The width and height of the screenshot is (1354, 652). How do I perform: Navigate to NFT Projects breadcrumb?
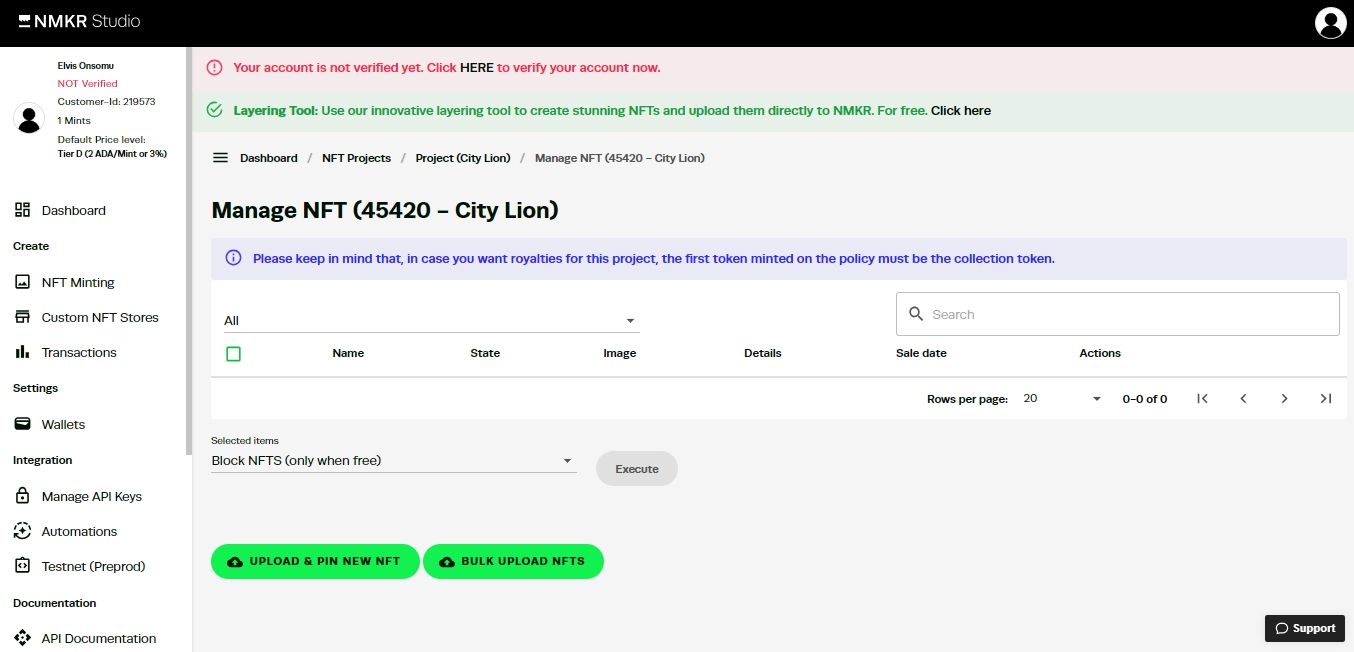click(x=356, y=158)
